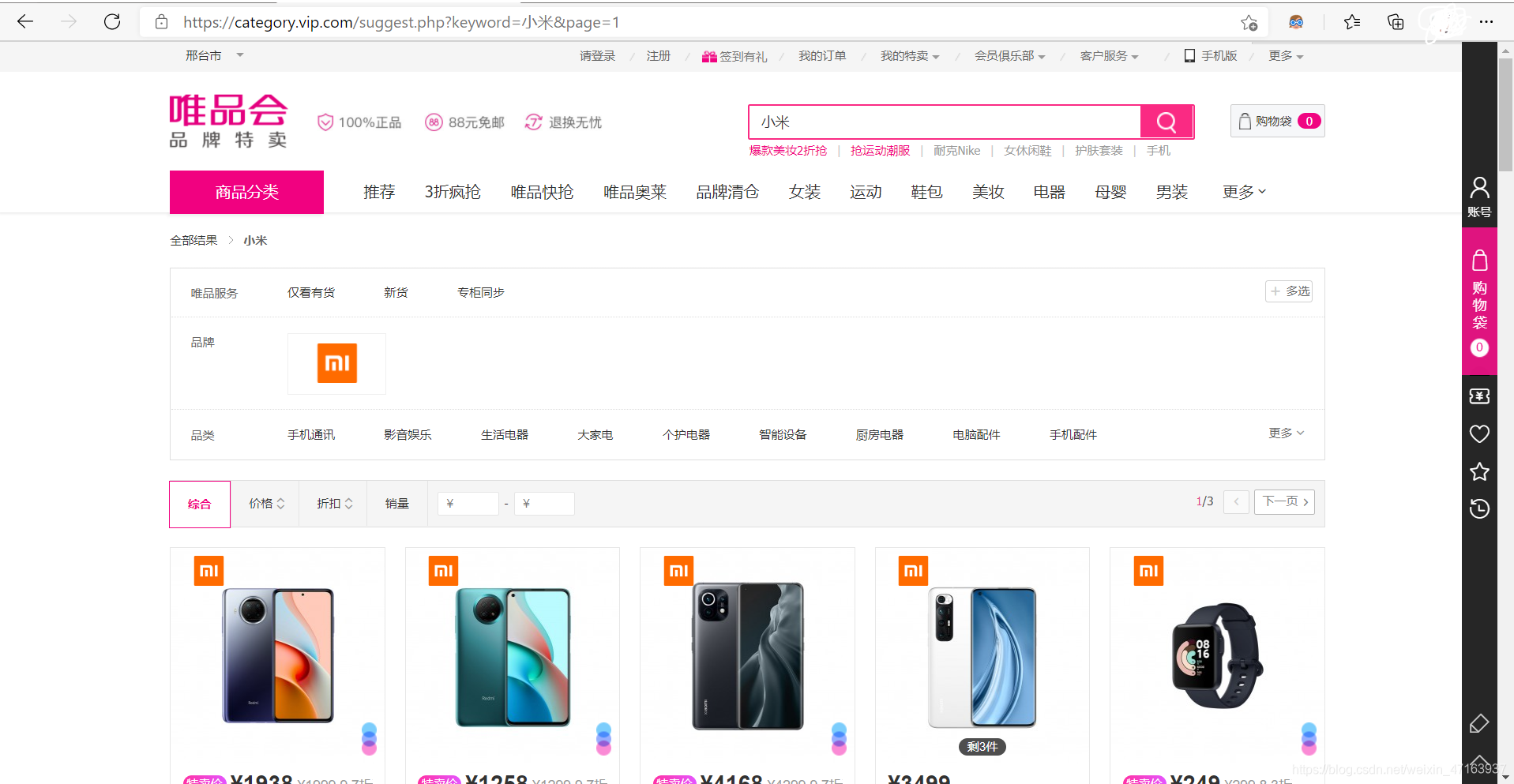
Task: Open the 商品分类 category menu
Action: coord(246,192)
